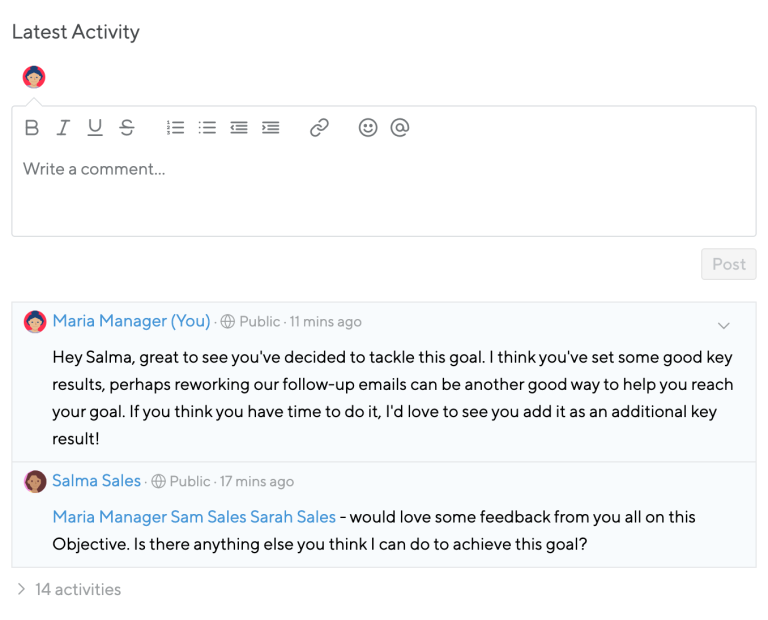Screen dimensions: 768x620
Task: Open the Sarah Sales mention link
Action: (x=293, y=517)
